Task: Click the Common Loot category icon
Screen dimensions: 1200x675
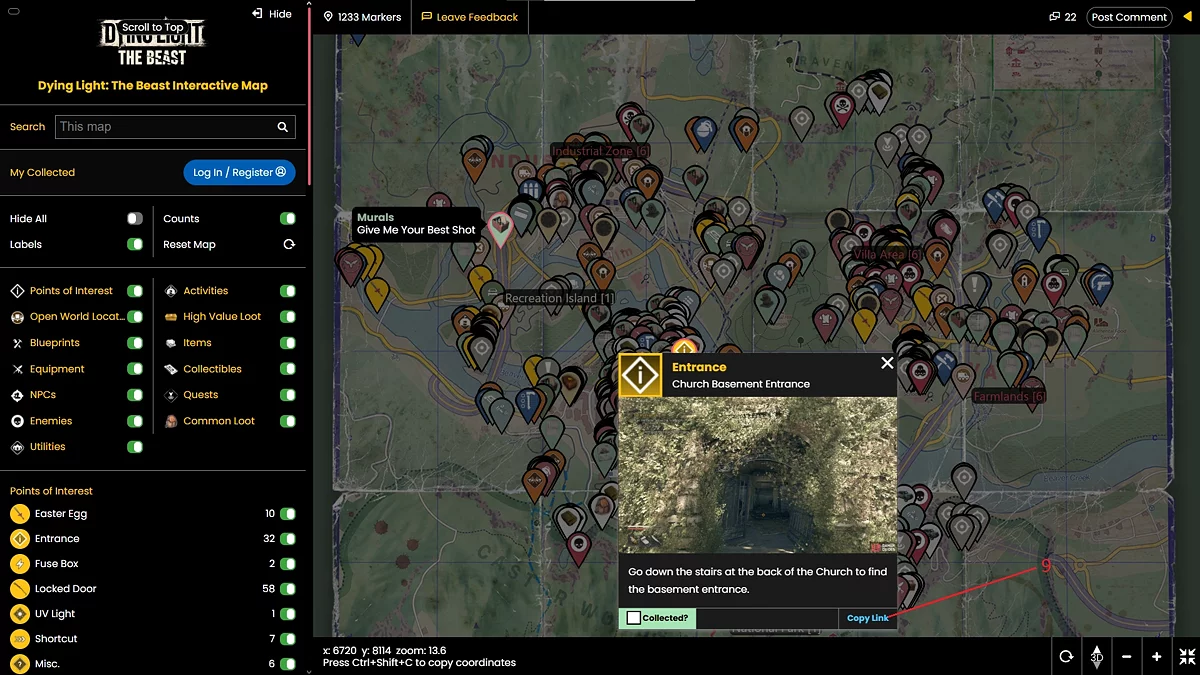Action: tap(171, 421)
